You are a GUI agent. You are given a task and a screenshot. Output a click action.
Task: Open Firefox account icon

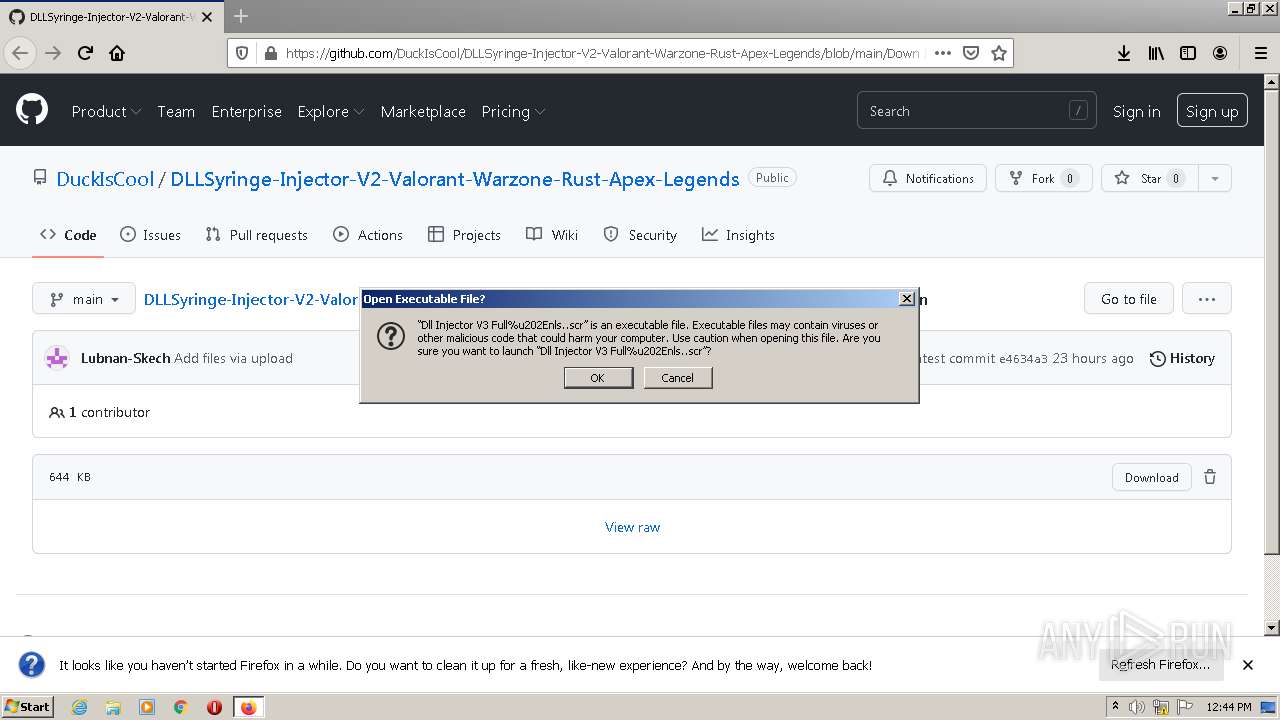(1220, 53)
